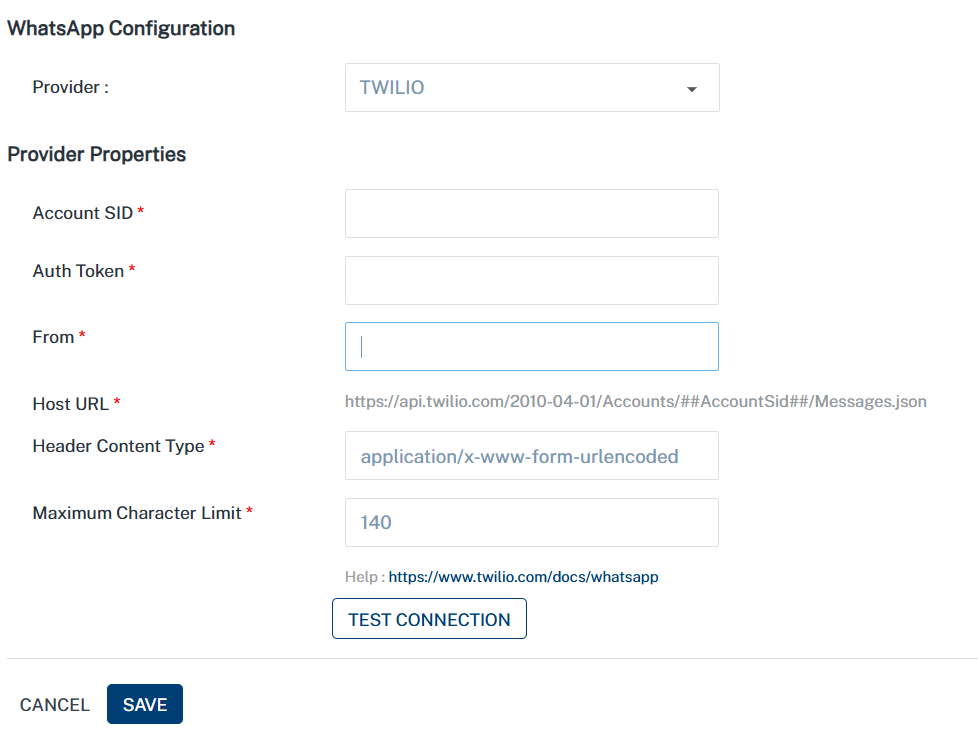Click the Provider label text
978x753 pixels.
click(70, 87)
